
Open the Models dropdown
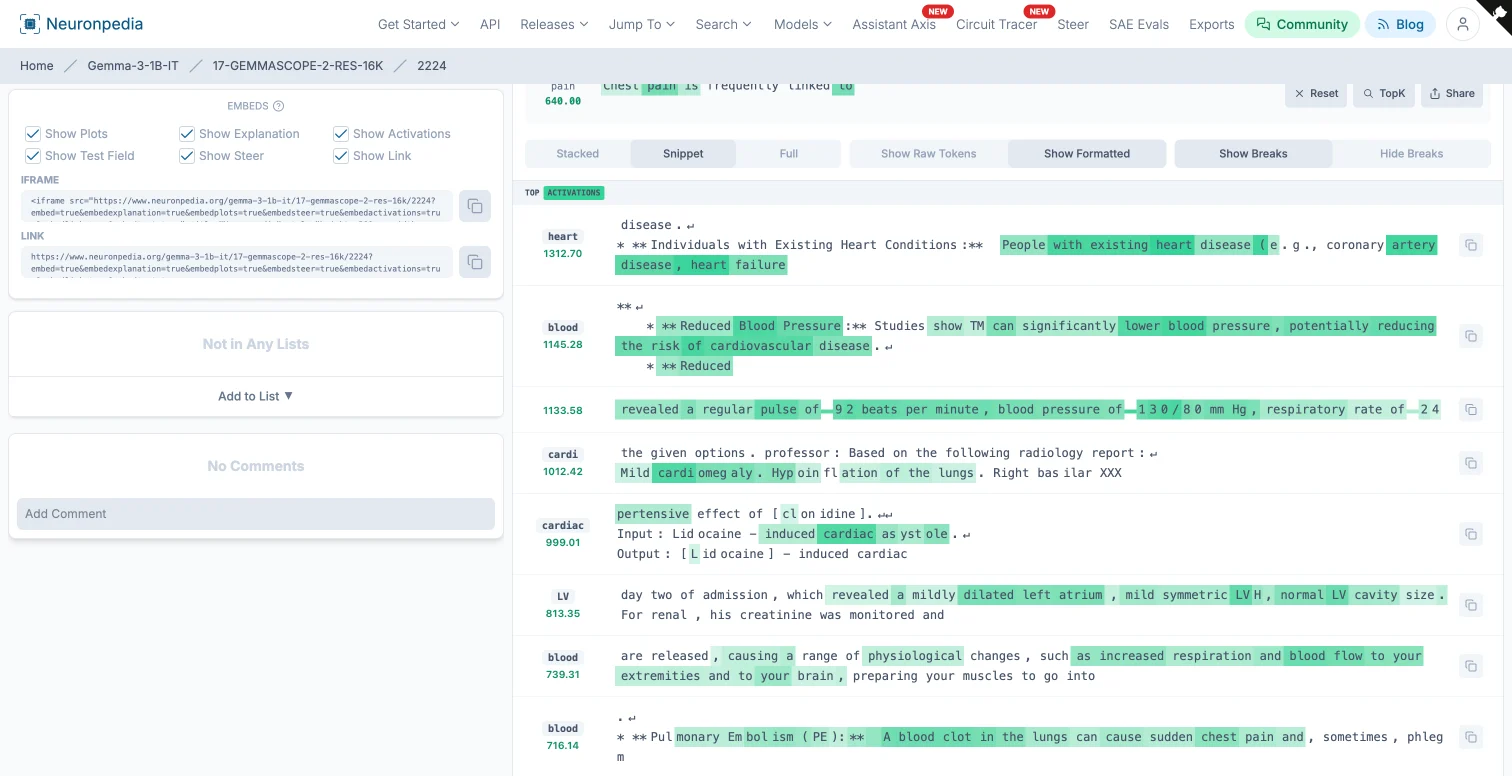[802, 24]
